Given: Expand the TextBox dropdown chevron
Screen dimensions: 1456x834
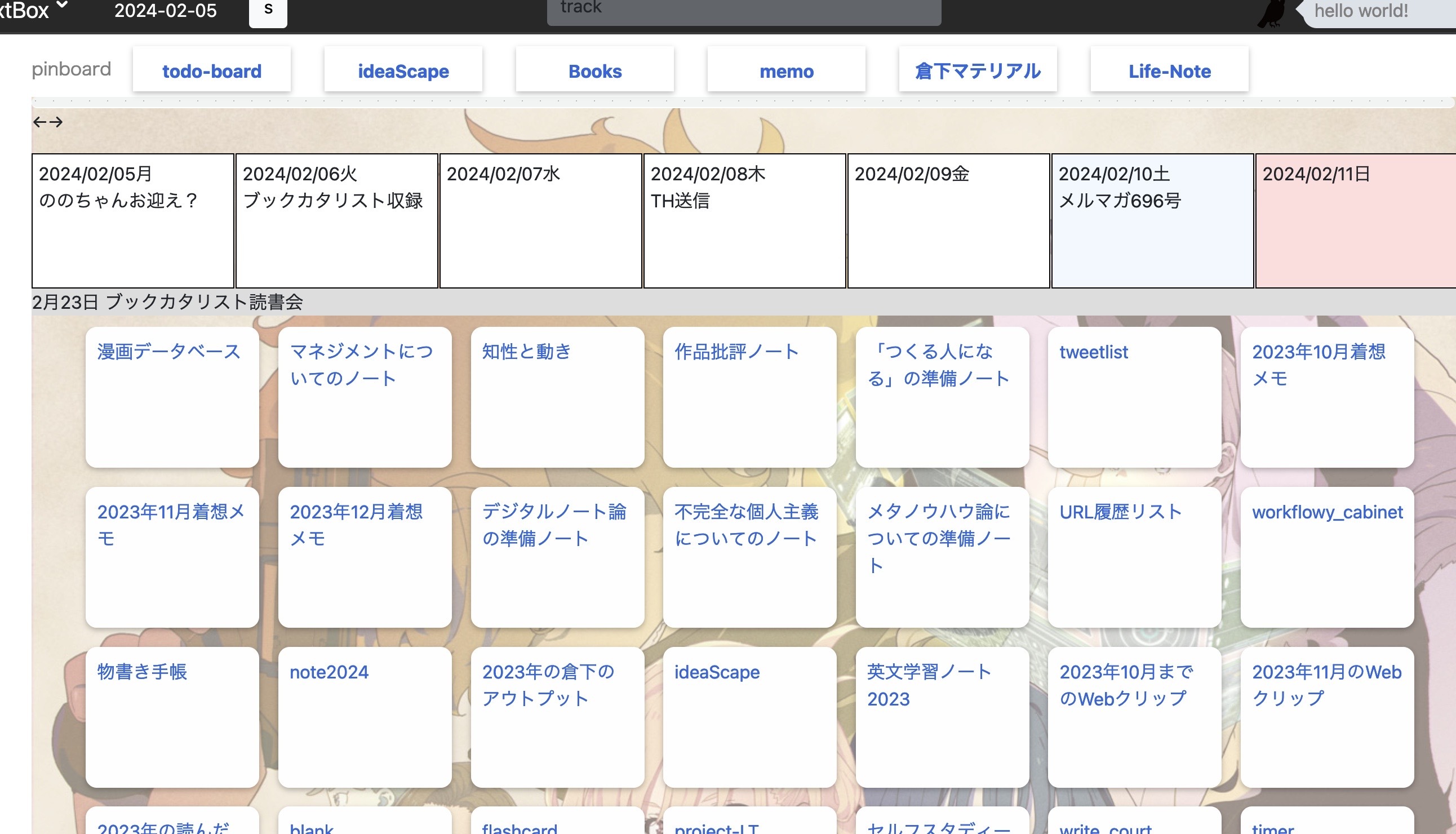Looking at the screenshot, I should tap(63, 6).
